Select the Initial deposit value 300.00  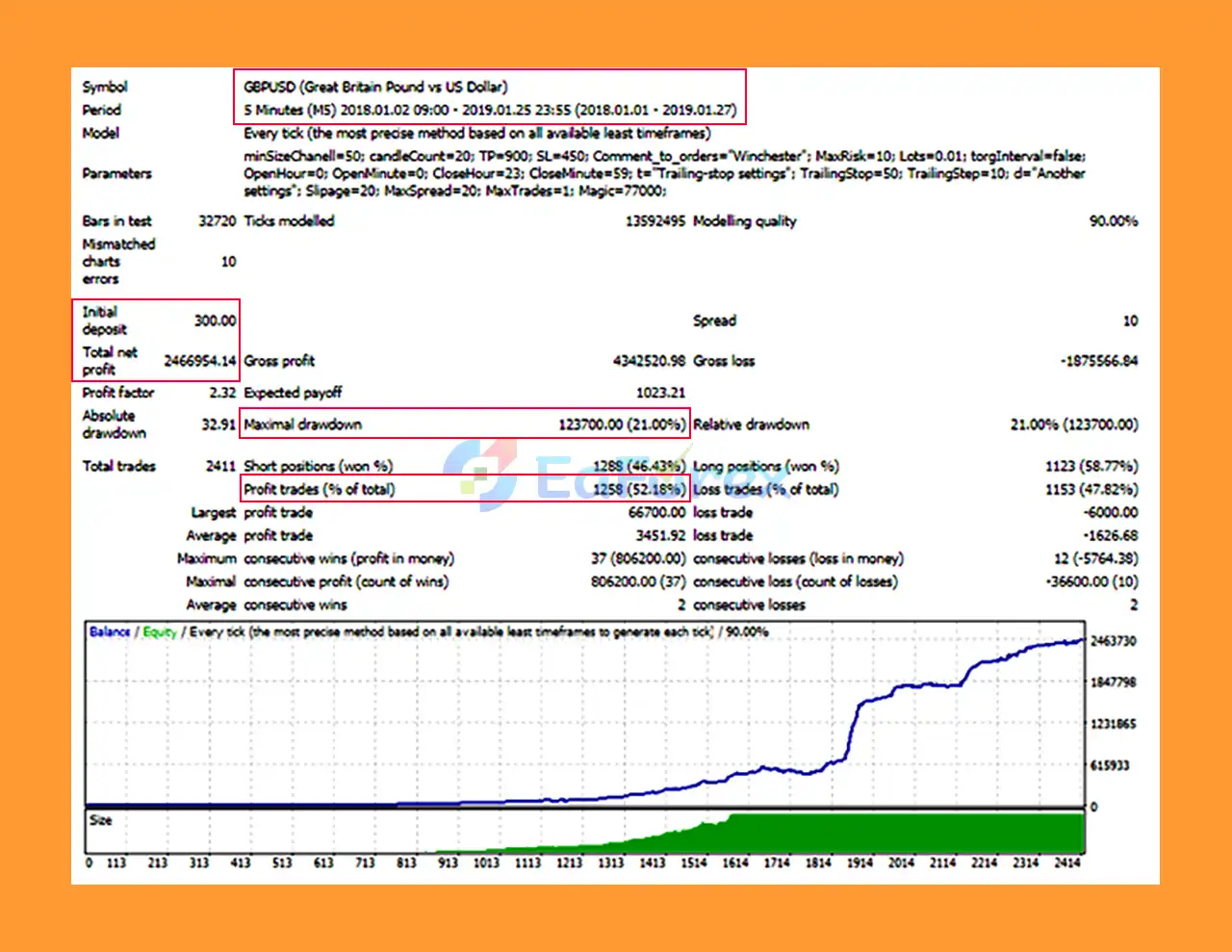point(215,321)
